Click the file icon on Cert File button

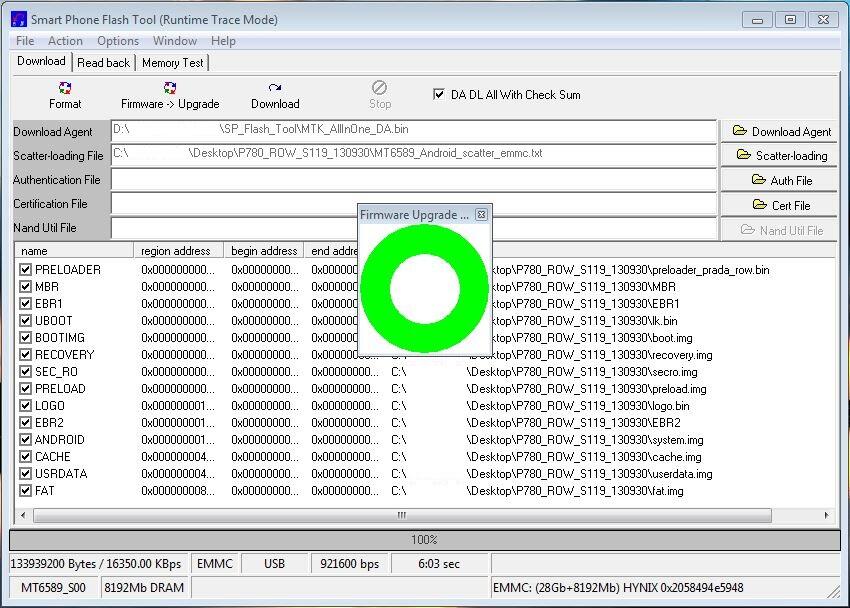pyautogui.click(x=761, y=204)
